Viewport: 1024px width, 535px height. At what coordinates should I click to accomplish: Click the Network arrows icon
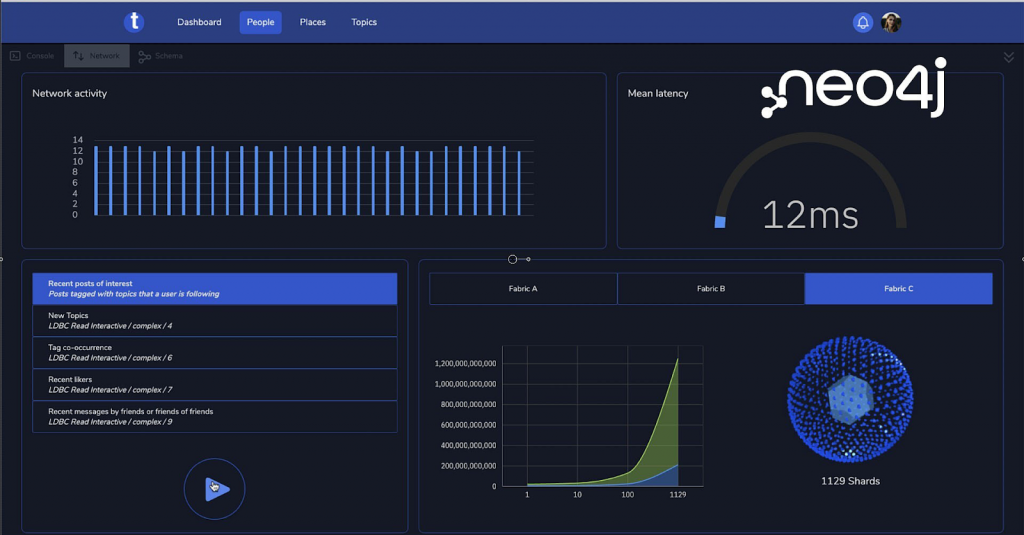78,56
